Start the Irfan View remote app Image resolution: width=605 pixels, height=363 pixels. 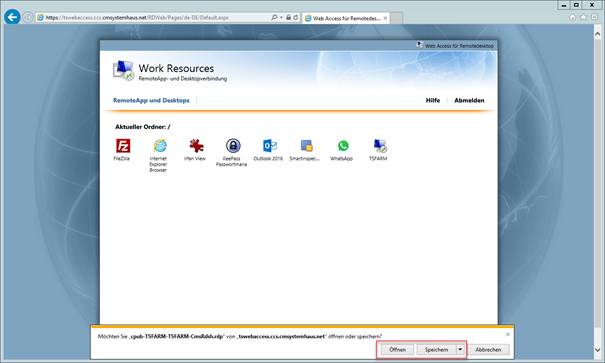pyautogui.click(x=196, y=146)
